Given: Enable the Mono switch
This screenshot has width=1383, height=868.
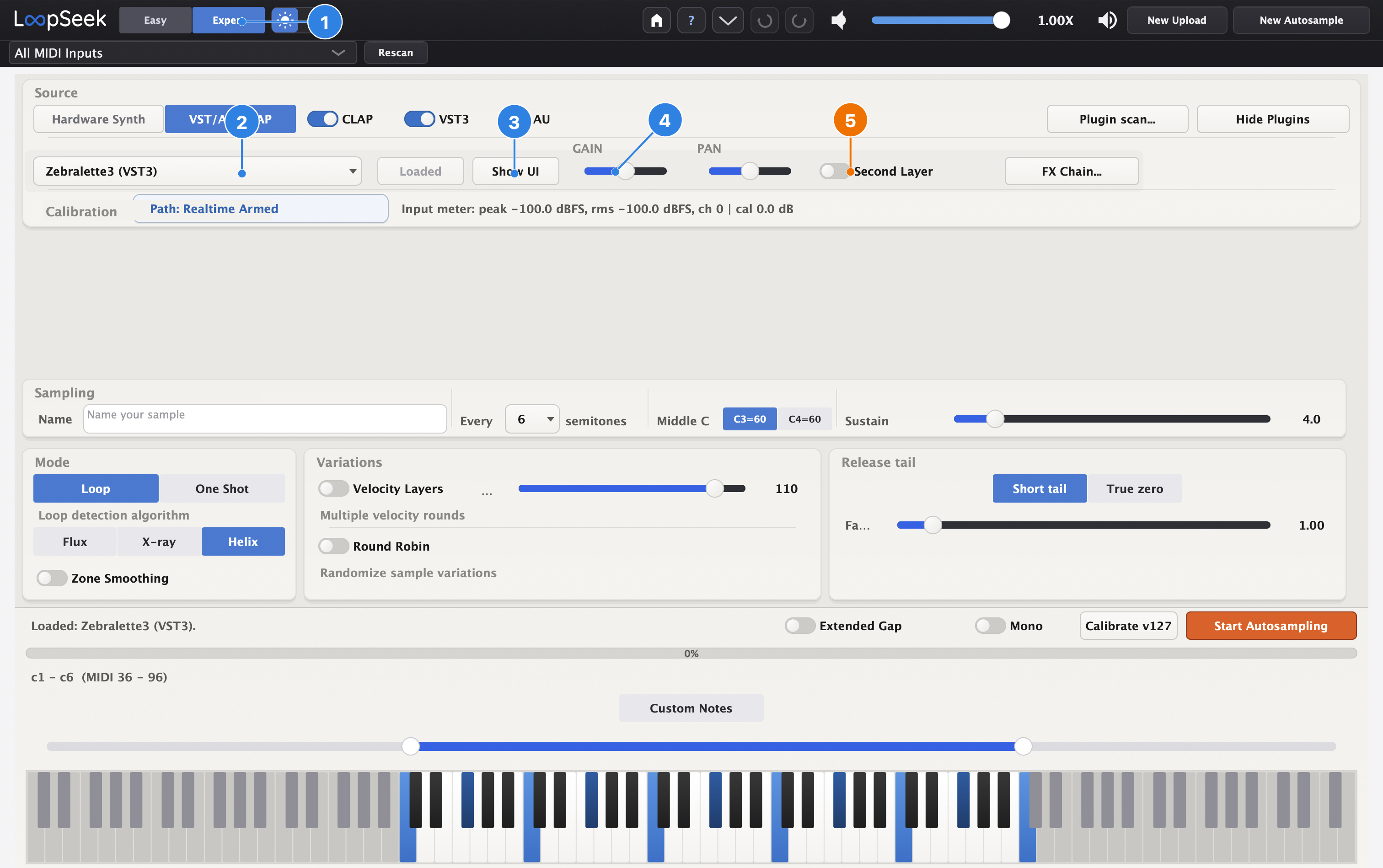Looking at the screenshot, I should click(990, 626).
